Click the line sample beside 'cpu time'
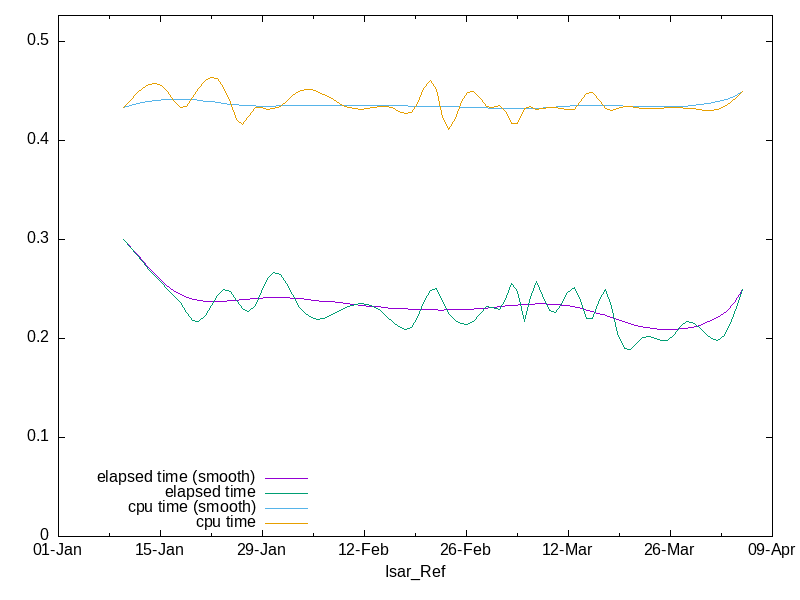This screenshot has width=800, height=600. [285, 524]
